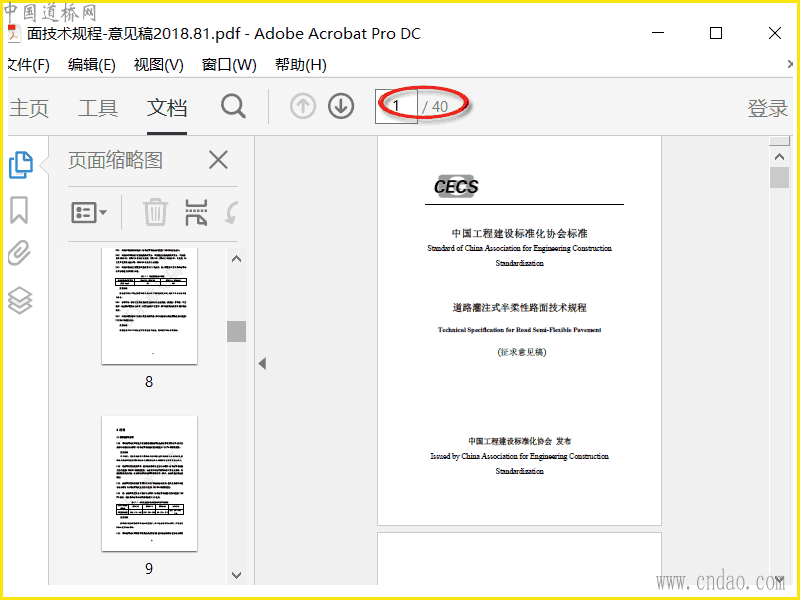800x600 pixels.
Task: Switch to the 工具 tab
Action: point(98,108)
